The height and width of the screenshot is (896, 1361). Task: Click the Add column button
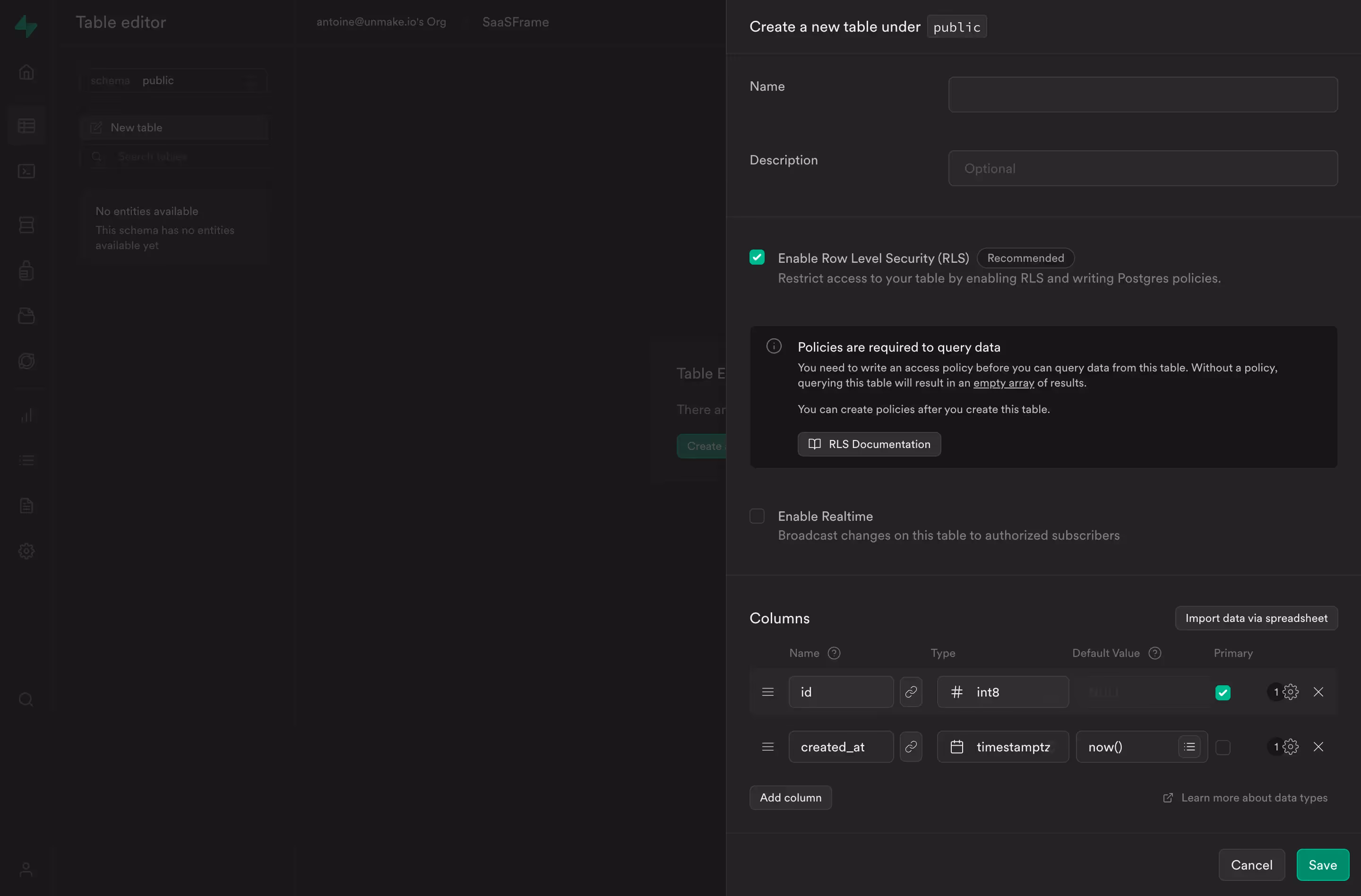790,798
